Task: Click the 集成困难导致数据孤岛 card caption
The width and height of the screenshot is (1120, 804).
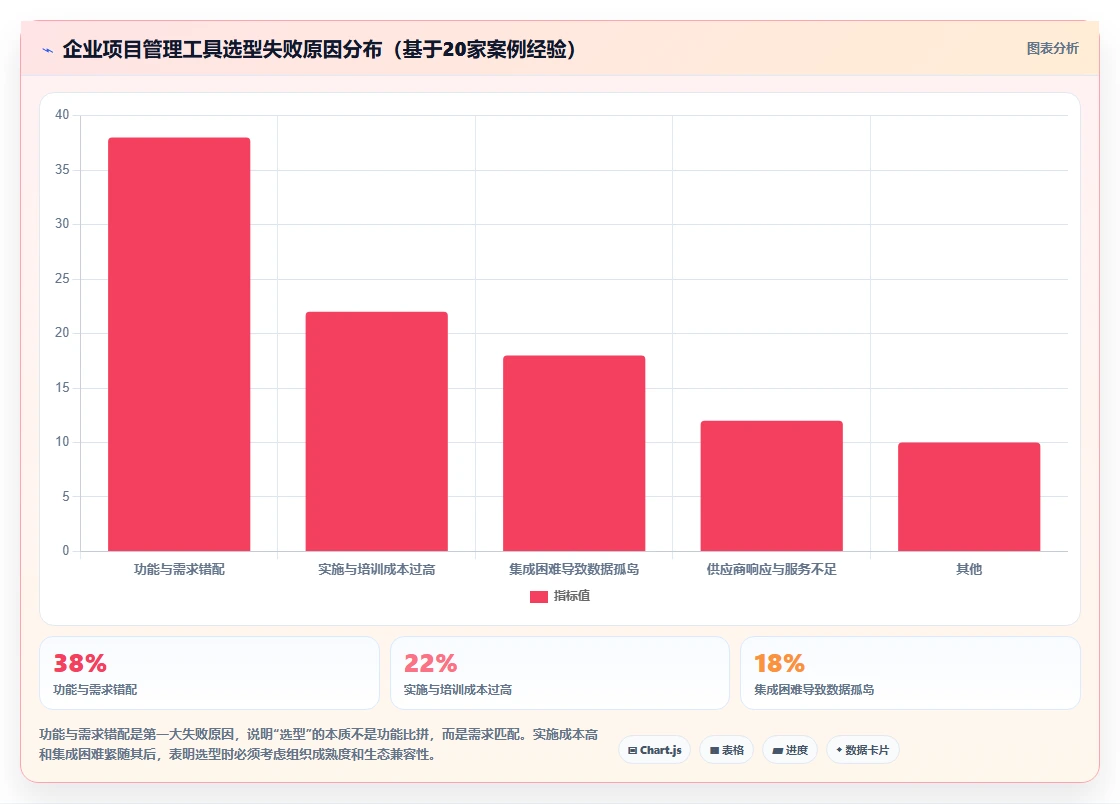Action: (814, 690)
